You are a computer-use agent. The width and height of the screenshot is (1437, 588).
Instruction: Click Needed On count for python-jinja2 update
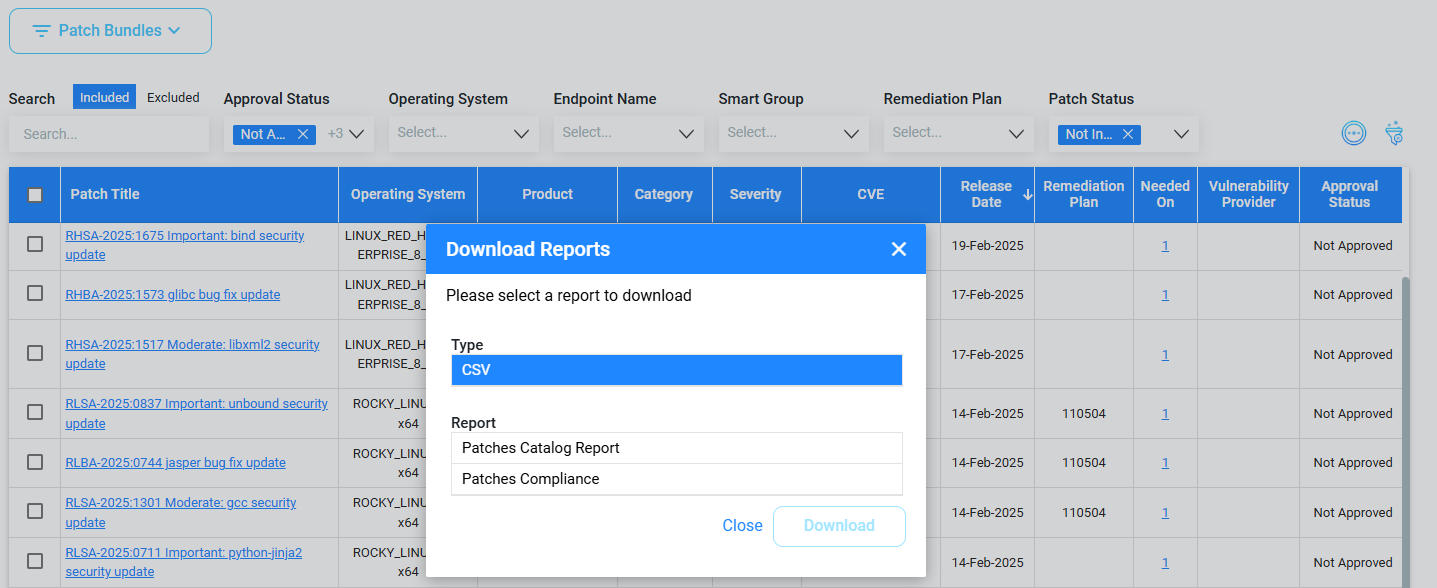[1165, 563]
